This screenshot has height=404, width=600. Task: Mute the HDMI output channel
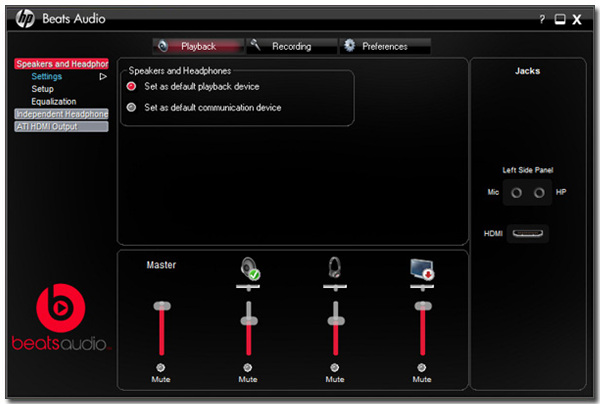[422, 368]
